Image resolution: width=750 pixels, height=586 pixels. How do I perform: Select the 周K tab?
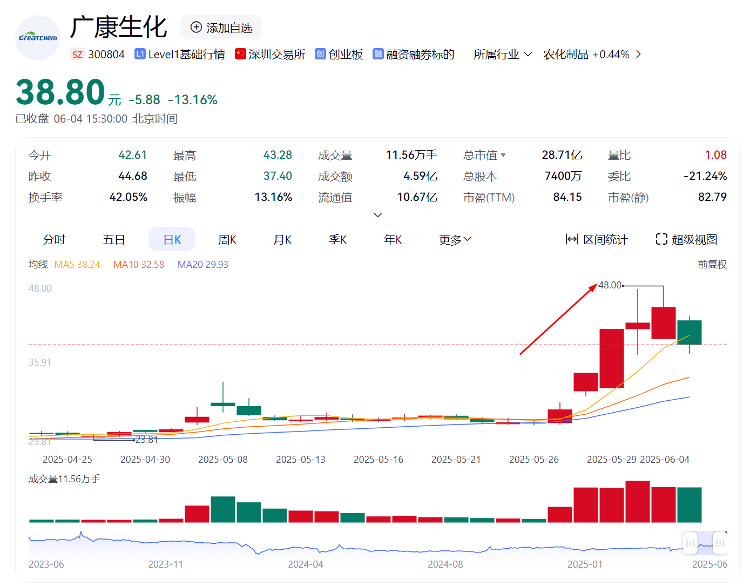[227, 240]
